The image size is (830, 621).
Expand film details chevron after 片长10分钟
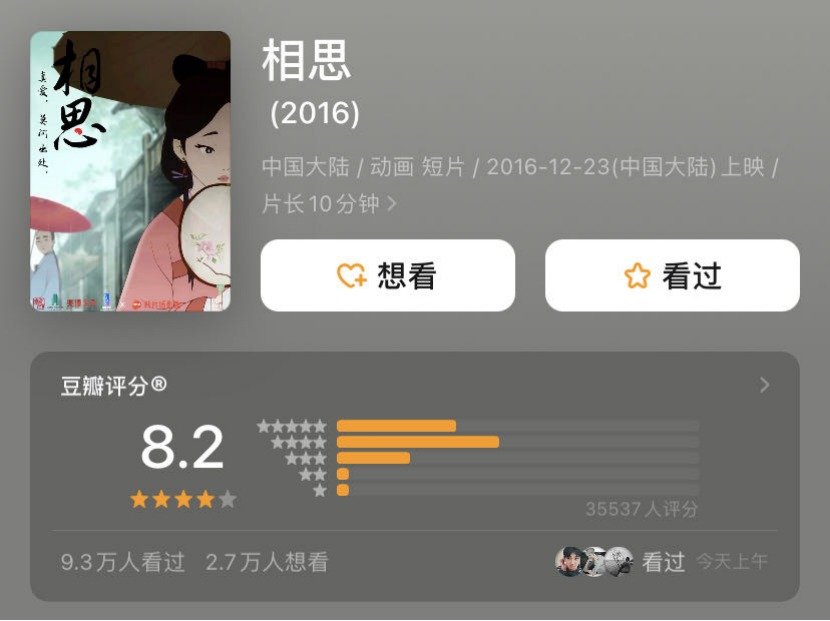(392, 204)
